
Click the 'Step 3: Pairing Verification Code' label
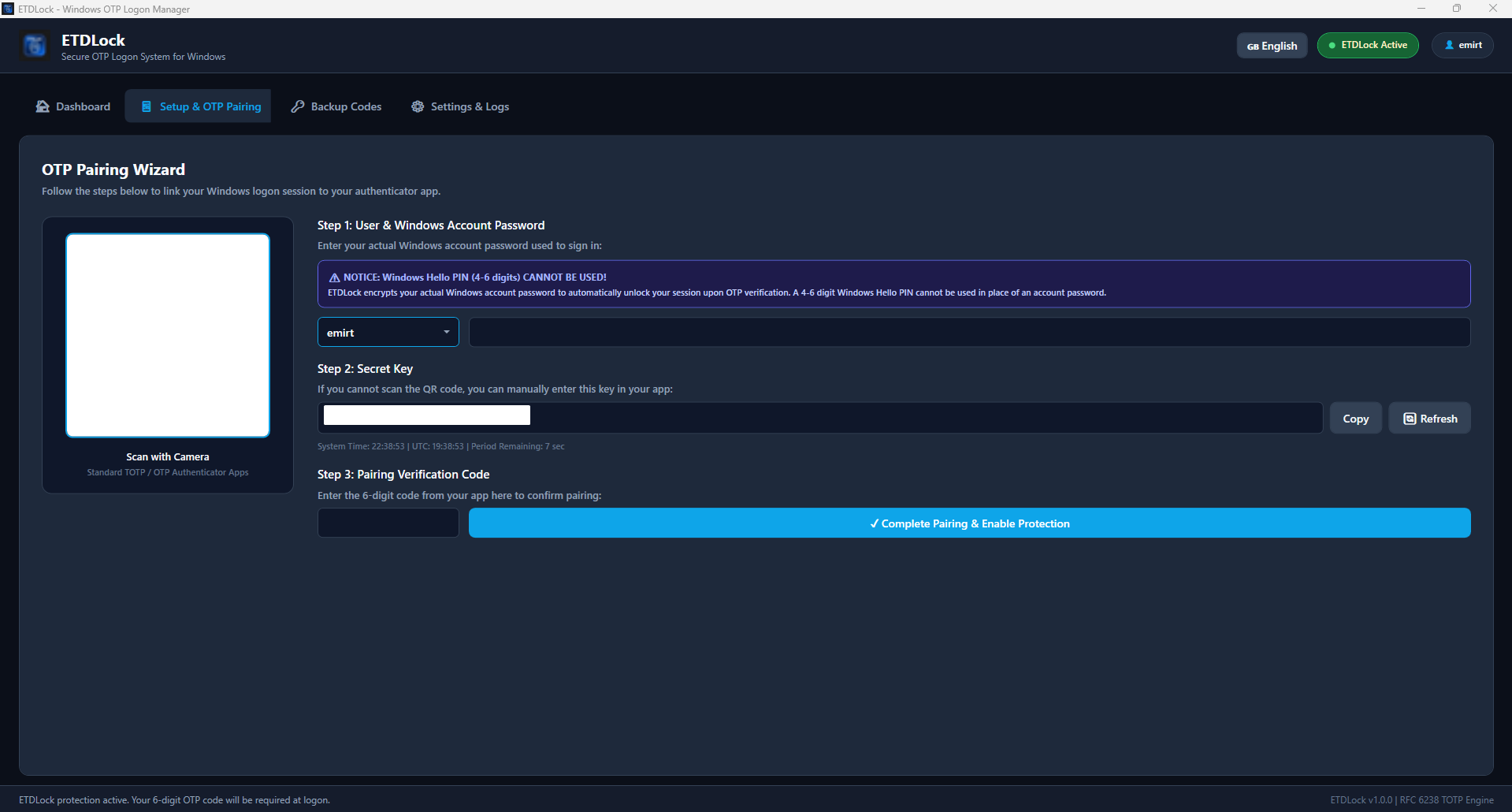coord(403,475)
